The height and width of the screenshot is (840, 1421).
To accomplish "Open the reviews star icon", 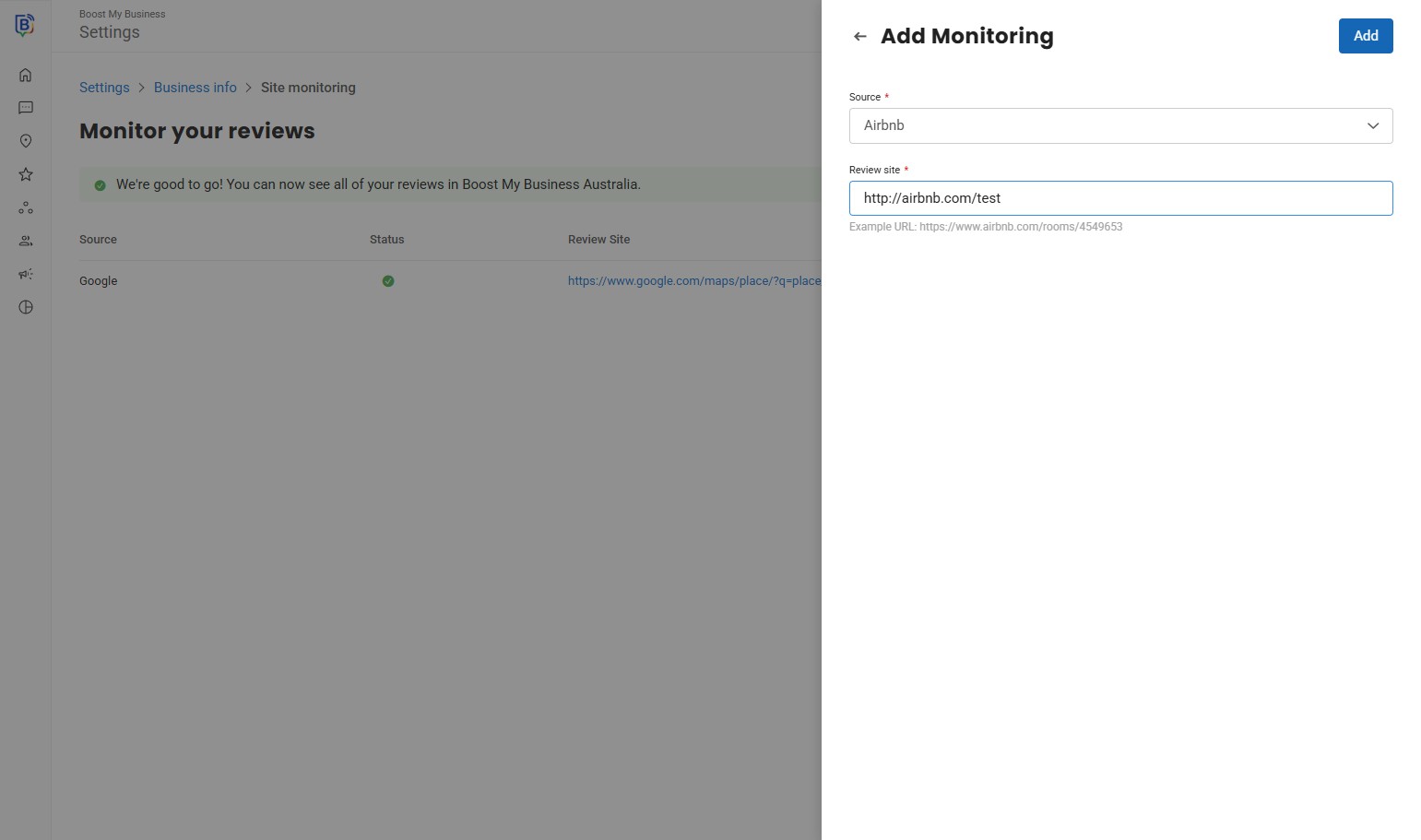I will tap(26, 174).
